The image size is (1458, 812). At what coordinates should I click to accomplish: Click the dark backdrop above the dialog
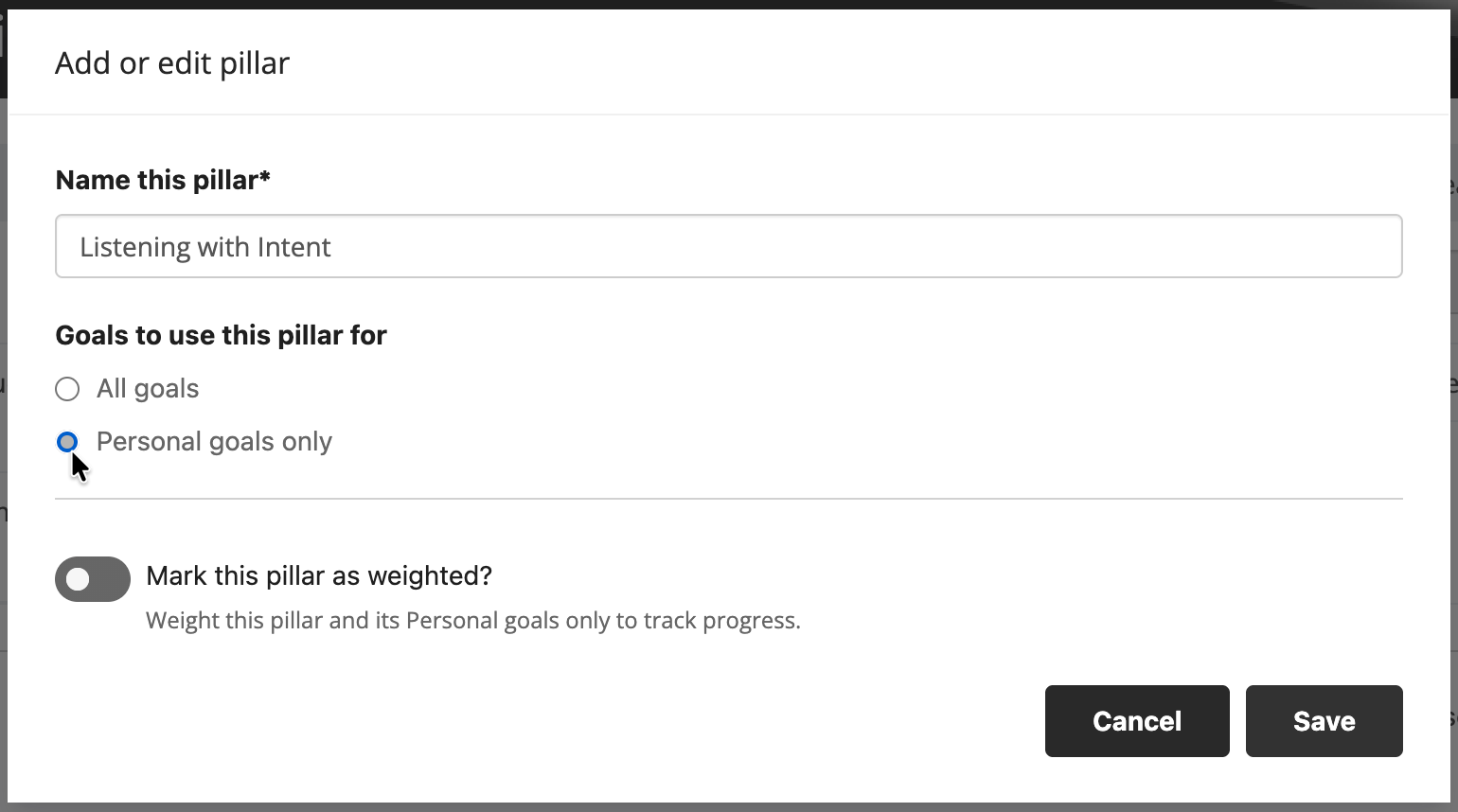728,5
